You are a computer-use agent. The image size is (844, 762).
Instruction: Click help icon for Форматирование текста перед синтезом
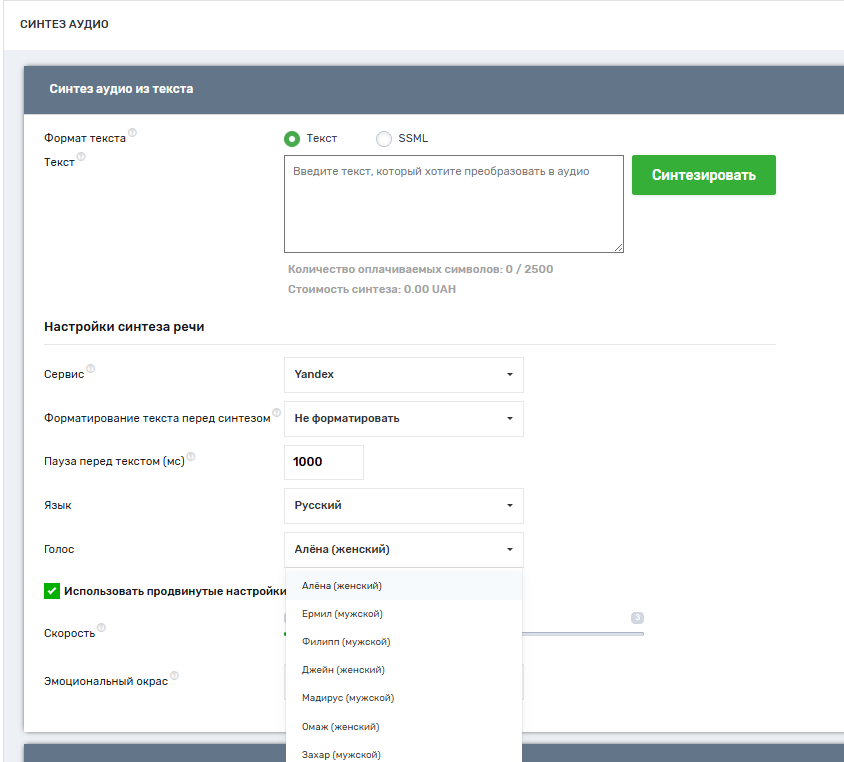coord(277,412)
